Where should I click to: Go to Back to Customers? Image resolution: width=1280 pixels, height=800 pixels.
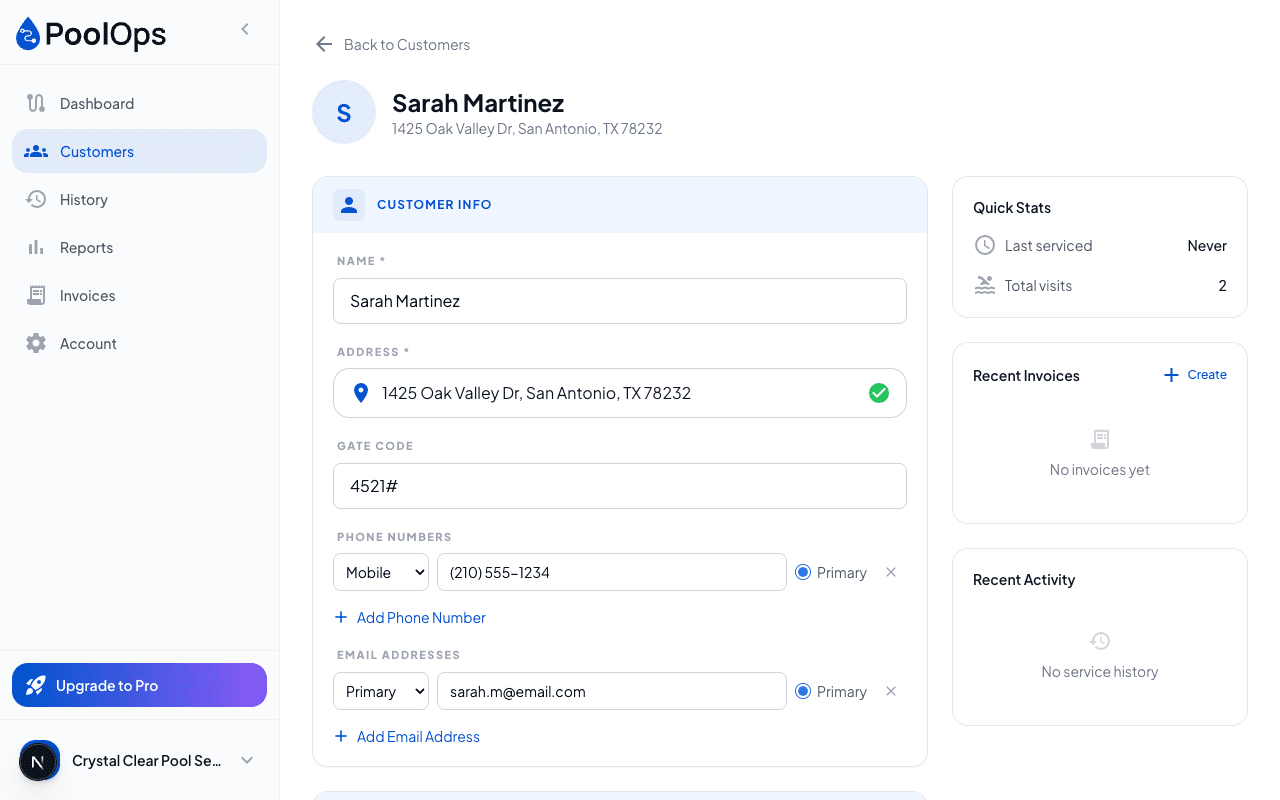coord(392,44)
